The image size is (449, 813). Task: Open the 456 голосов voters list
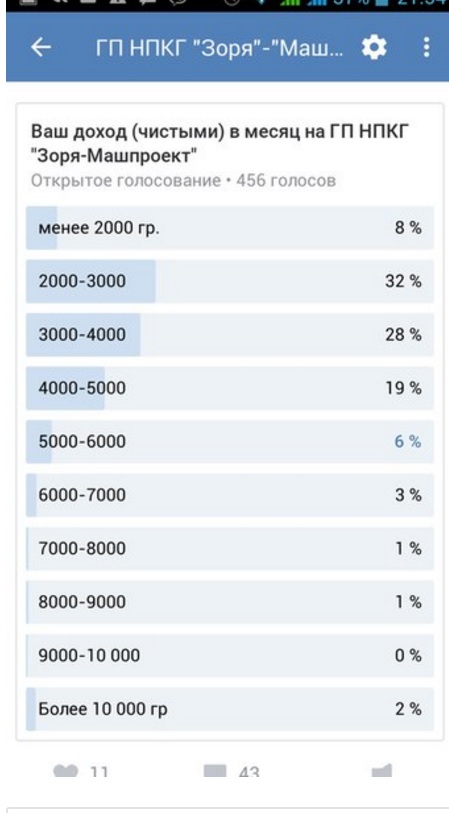pyautogui.click(x=286, y=180)
